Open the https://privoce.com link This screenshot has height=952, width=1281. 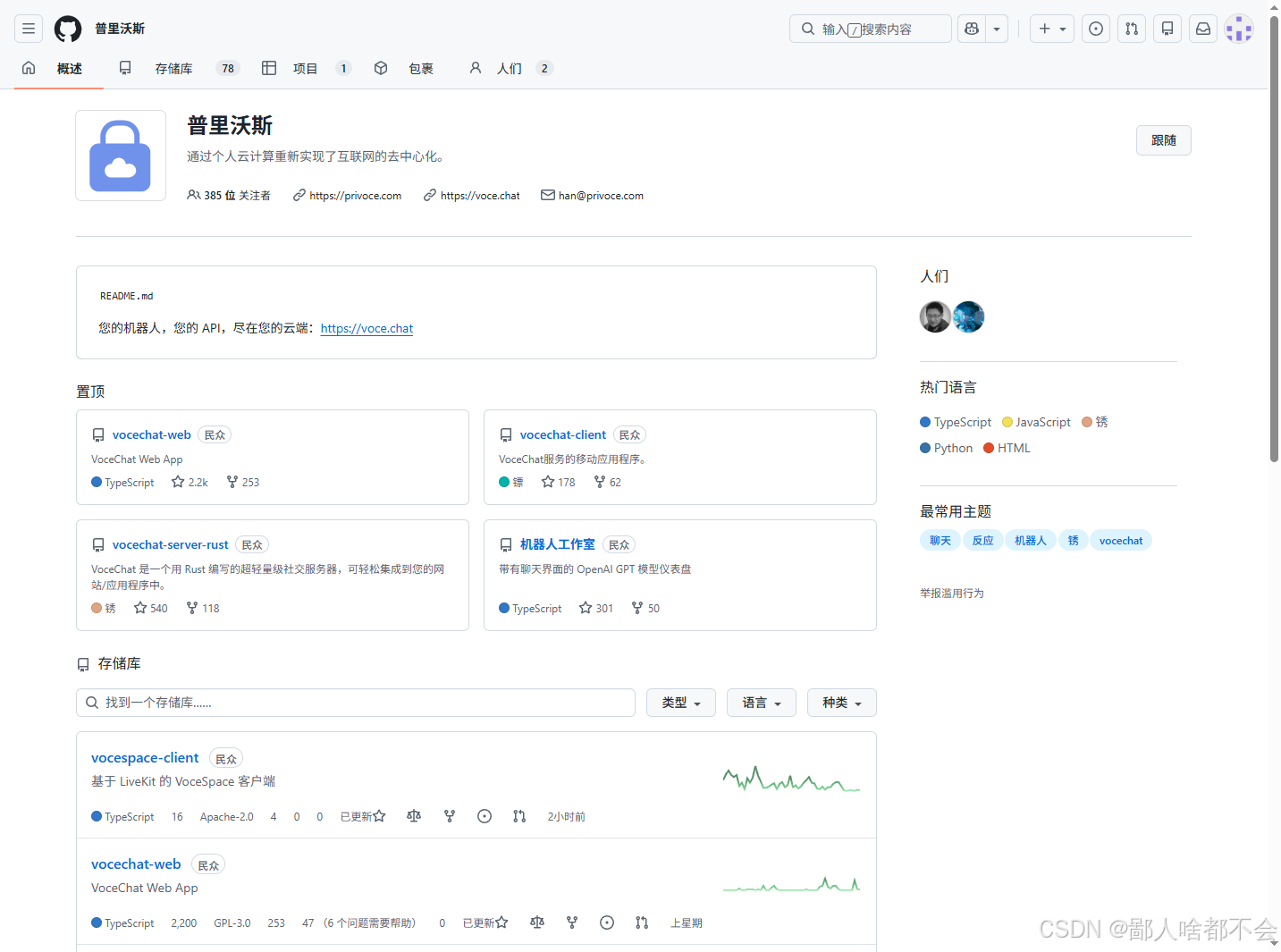coord(355,195)
